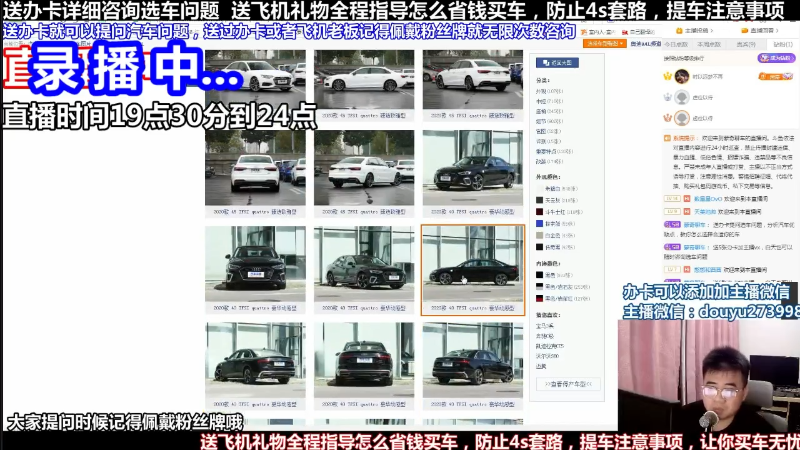Screen dimensions: 800x450
Task: Open the highlighted black Audi side-profile photo
Action: pos(472,264)
